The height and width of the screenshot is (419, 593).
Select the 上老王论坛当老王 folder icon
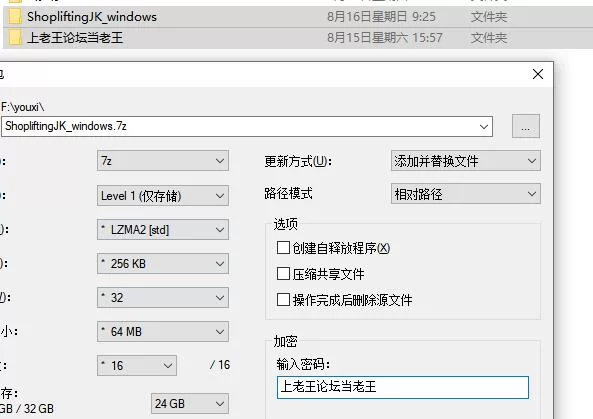[x=15, y=38]
